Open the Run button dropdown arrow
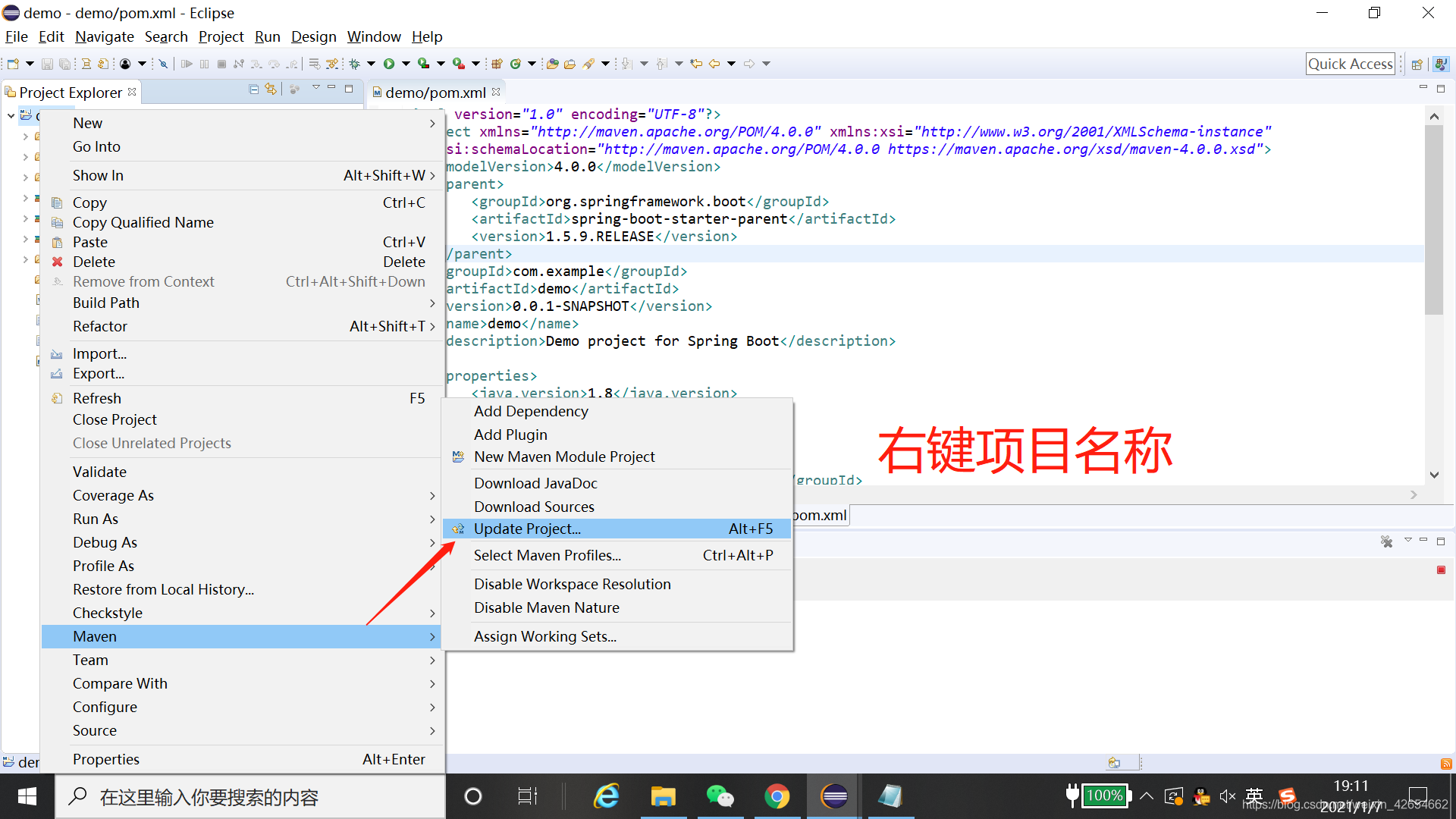This screenshot has height=819, width=1456. (x=406, y=64)
